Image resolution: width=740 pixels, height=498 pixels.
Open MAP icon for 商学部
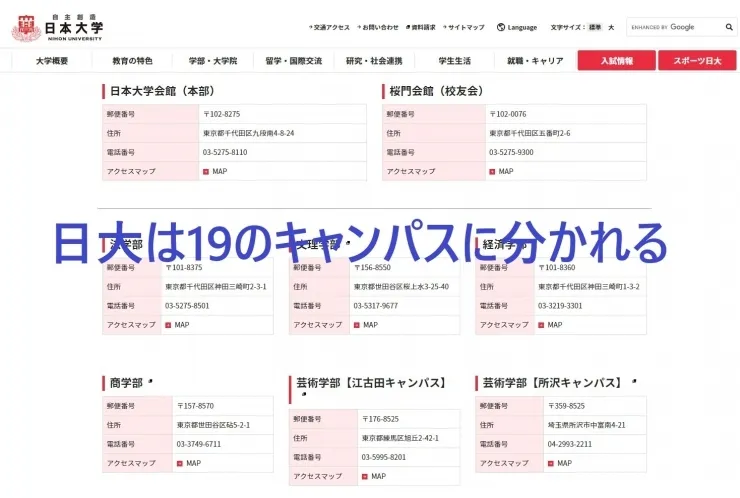click(x=180, y=464)
